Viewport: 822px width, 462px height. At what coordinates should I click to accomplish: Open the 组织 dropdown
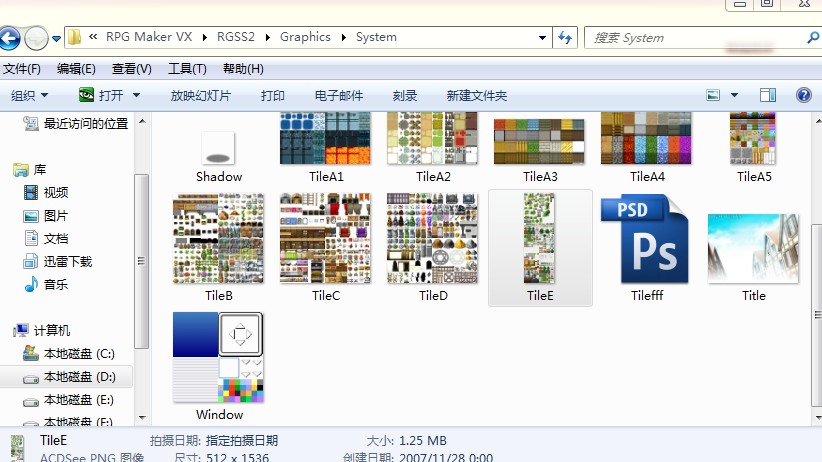click(x=29, y=95)
